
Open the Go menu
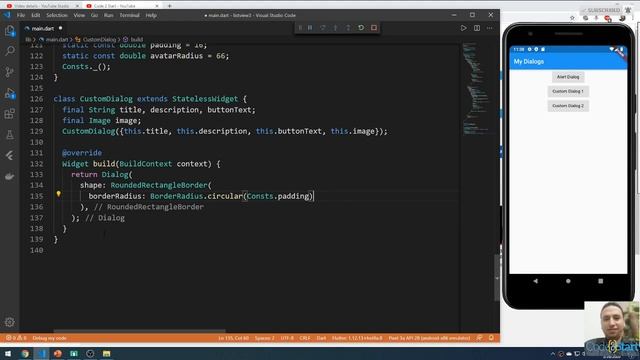pos(94,15)
